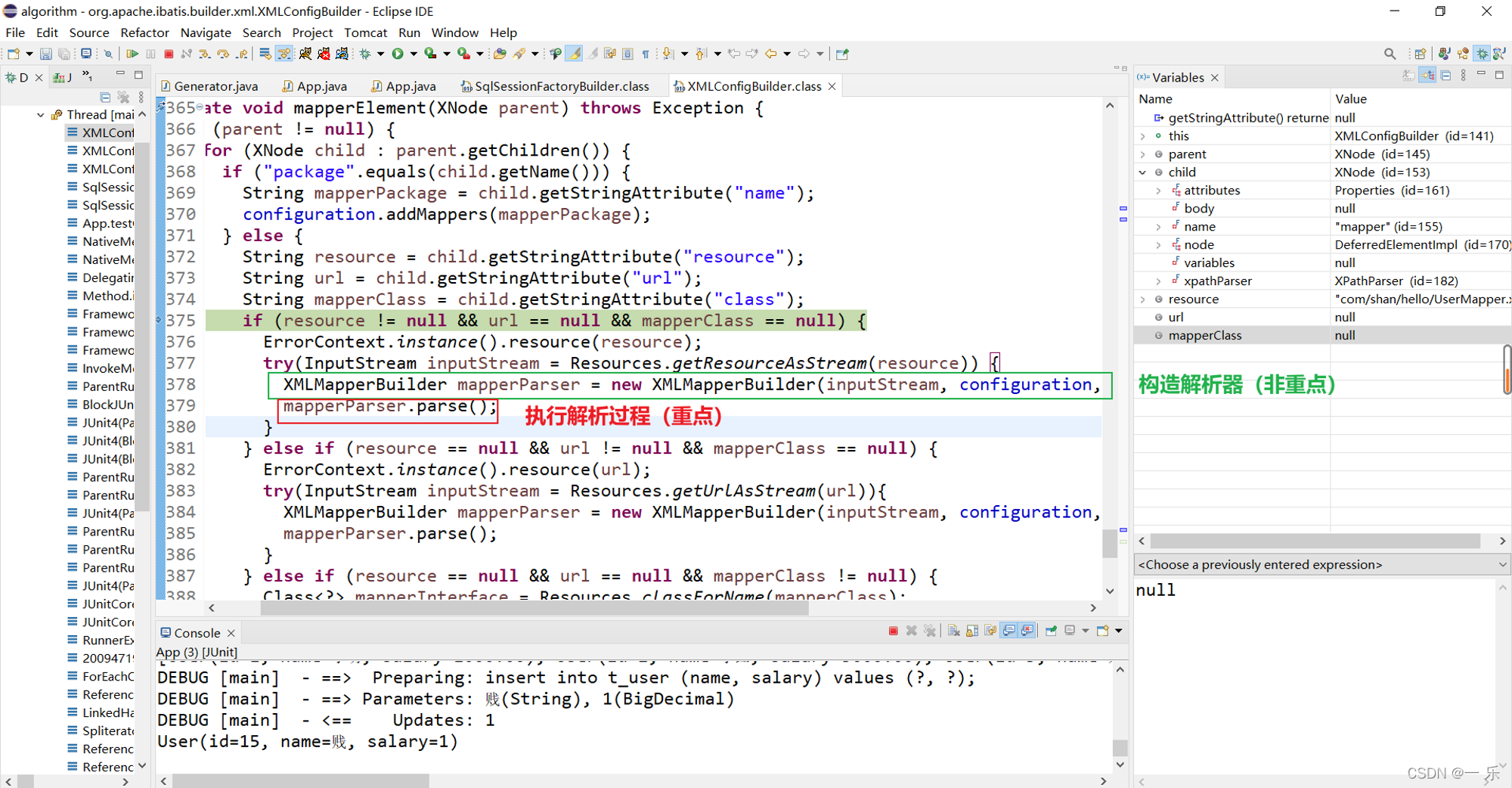This screenshot has width=1512, height=788.
Task: Click the green Run launch icon
Action: click(x=398, y=54)
